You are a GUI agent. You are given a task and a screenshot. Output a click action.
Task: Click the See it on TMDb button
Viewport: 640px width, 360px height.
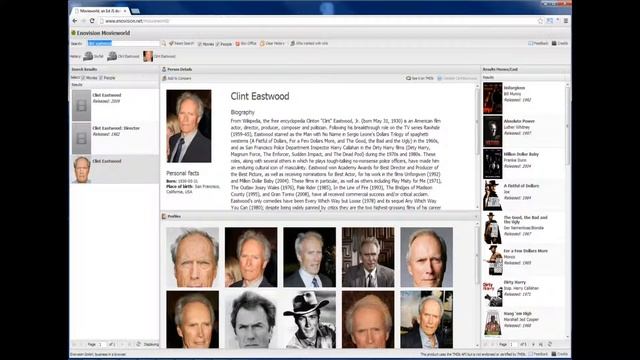[420, 78]
